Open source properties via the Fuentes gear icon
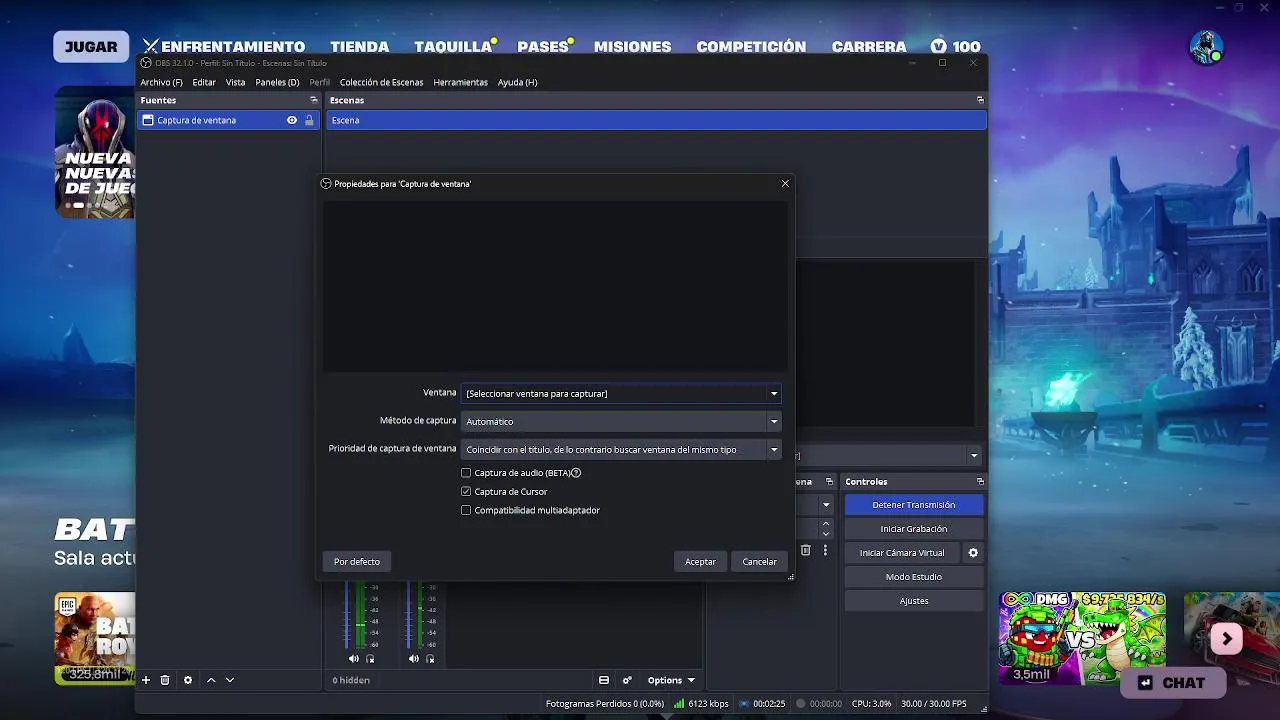 tap(188, 680)
